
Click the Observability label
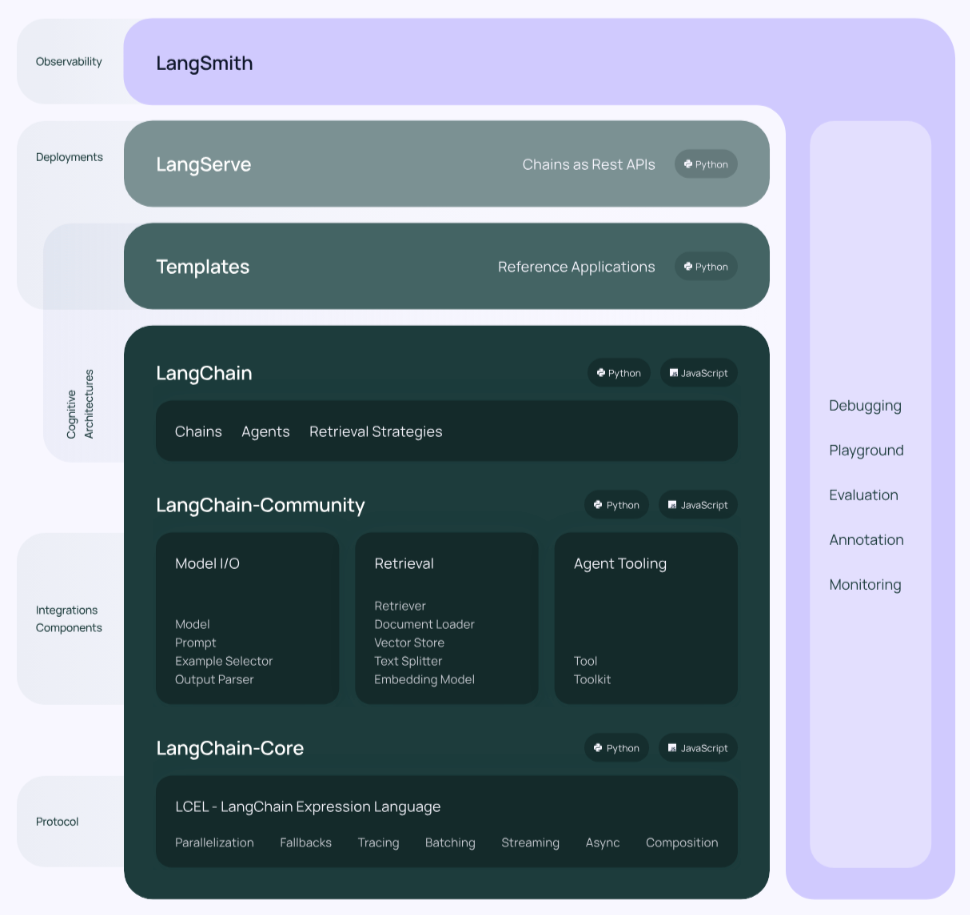[69, 62]
